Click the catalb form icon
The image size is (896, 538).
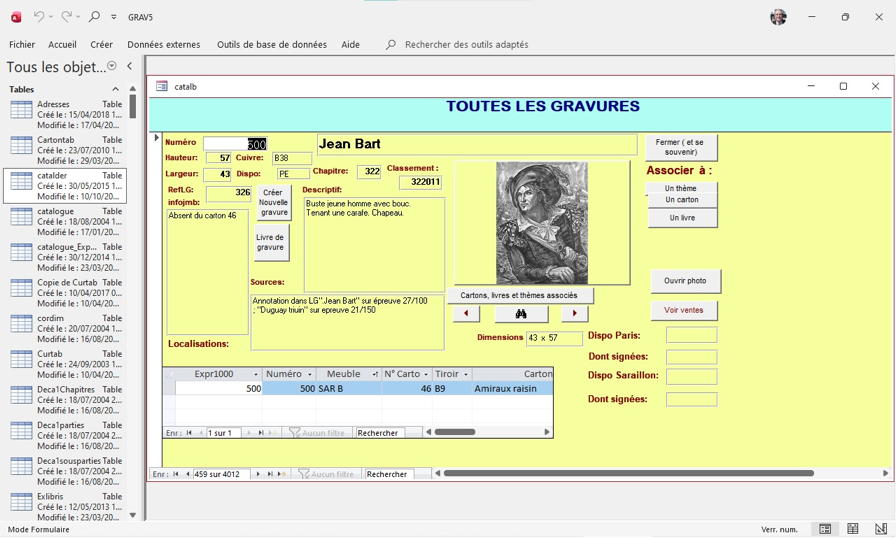tap(162, 86)
